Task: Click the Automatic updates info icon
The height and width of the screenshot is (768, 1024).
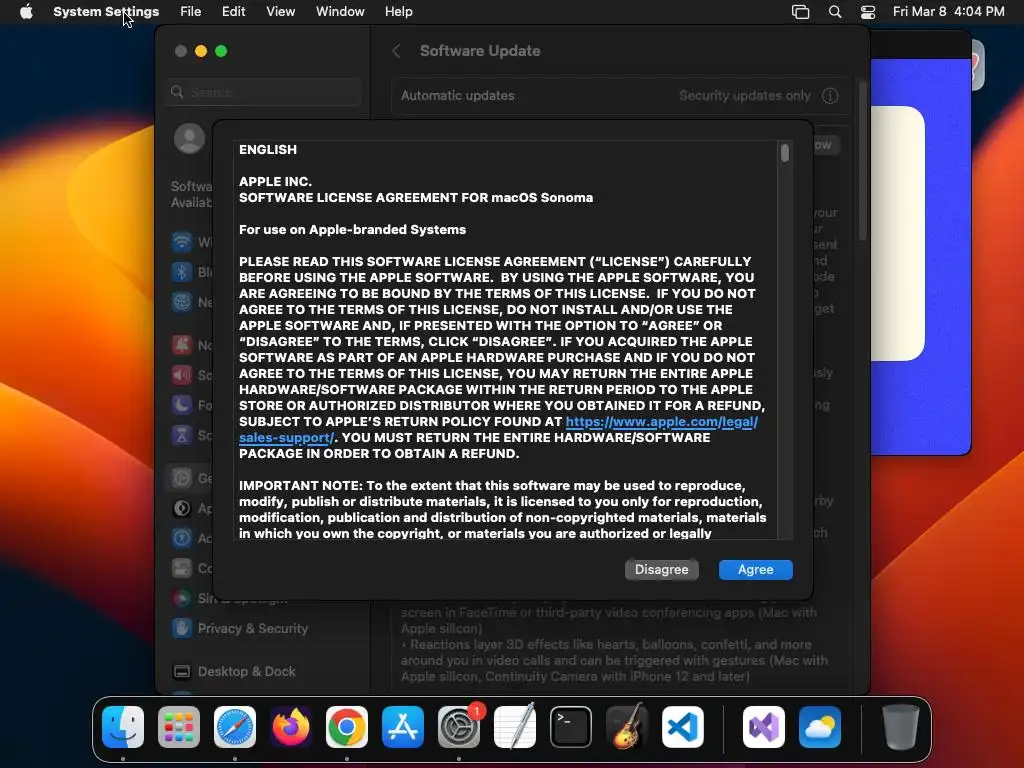Action: (x=830, y=95)
